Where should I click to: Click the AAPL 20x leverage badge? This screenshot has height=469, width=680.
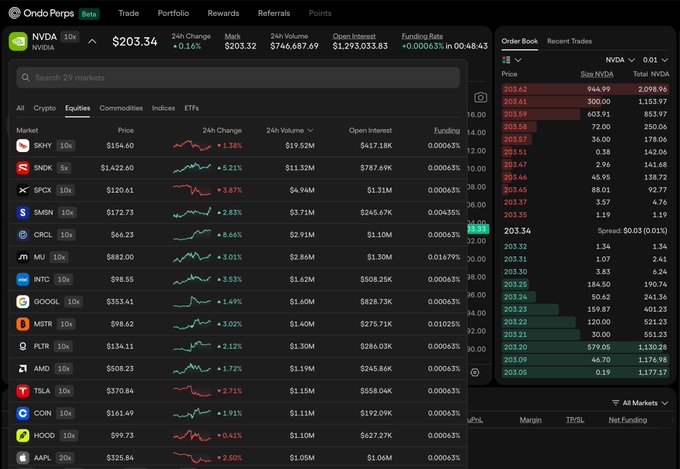(x=65, y=458)
